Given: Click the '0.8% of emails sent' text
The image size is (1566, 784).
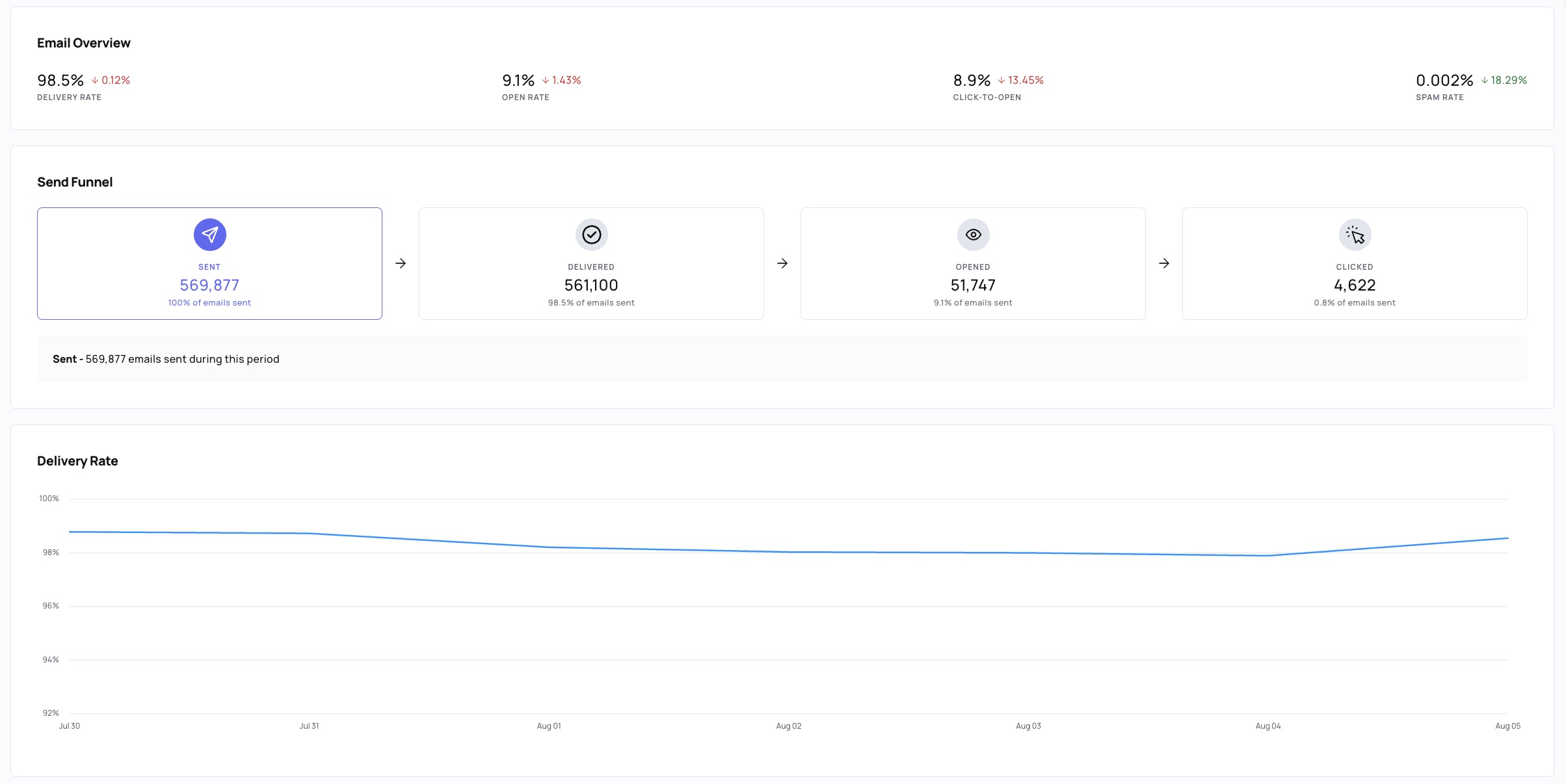Looking at the screenshot, I should click(1355, 303).
